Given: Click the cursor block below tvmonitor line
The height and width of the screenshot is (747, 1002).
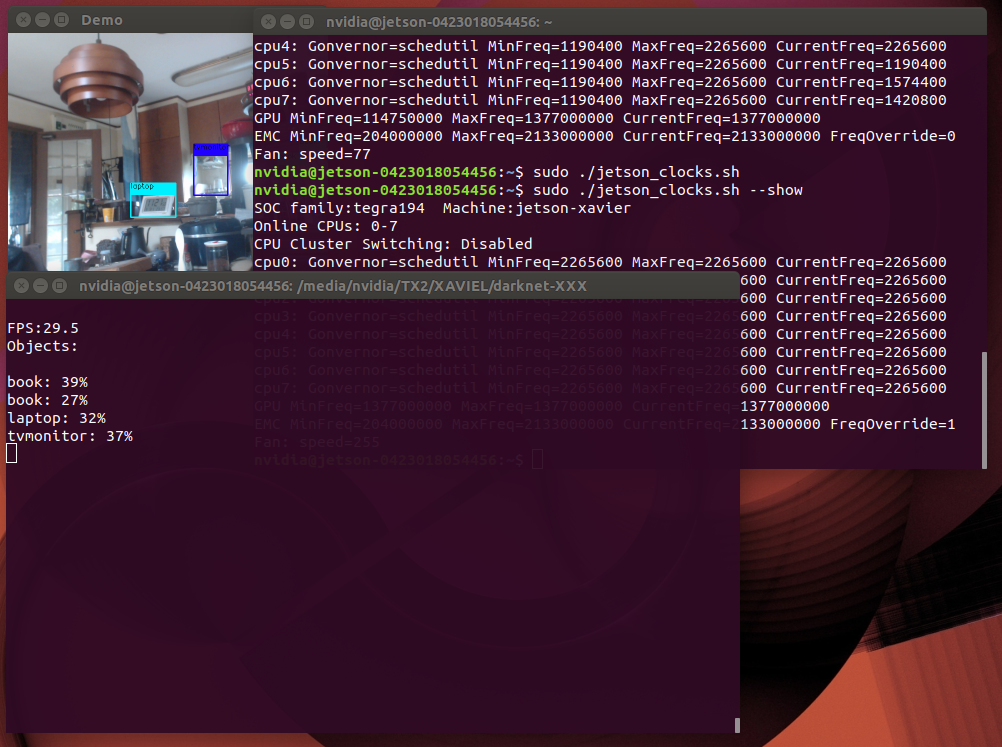Looking at the screenshot, I should click(12, 453).
